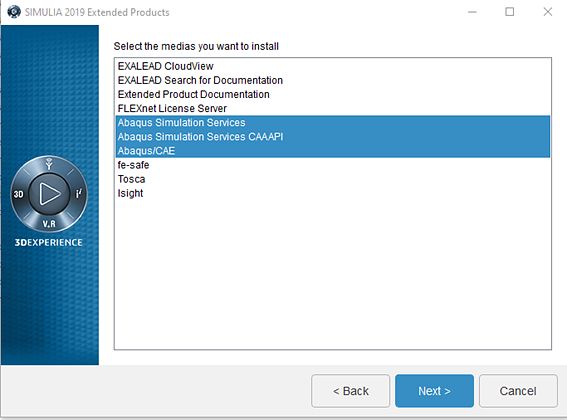
Task: Click the top person quadrant of compass
Action: (x=49, y=164)
